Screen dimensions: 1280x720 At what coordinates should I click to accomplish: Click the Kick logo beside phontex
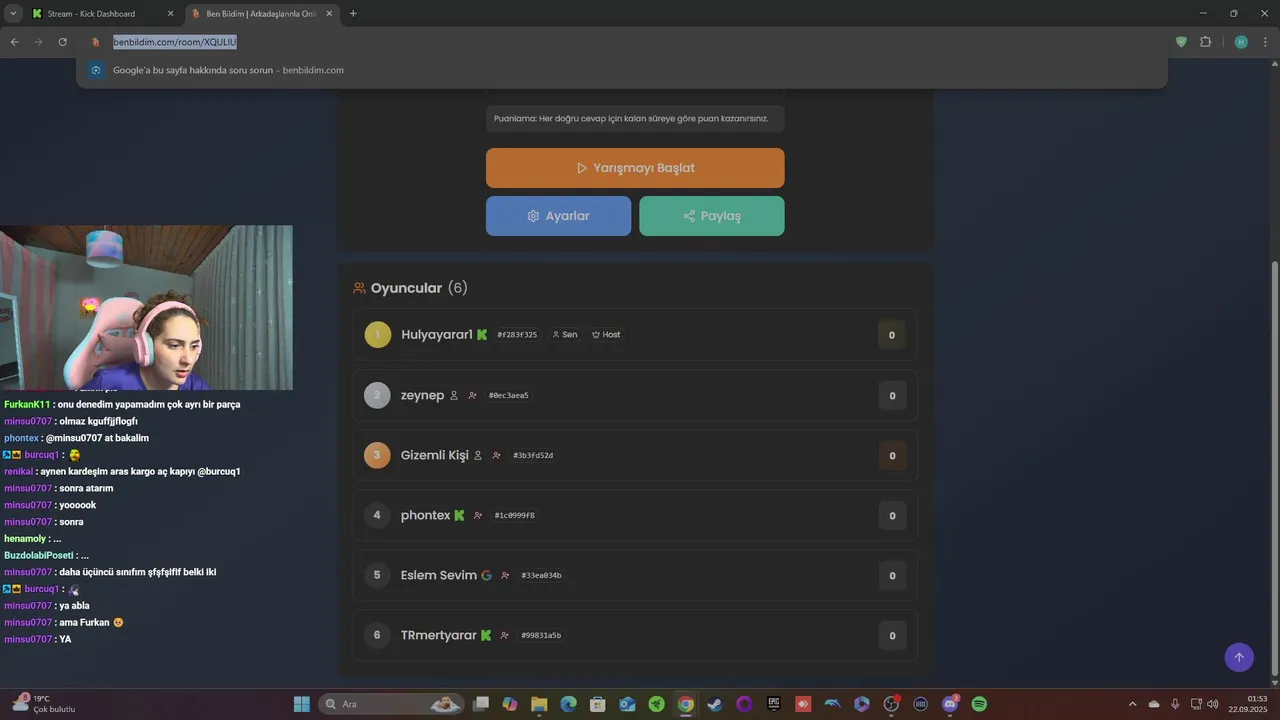[459, 515]
